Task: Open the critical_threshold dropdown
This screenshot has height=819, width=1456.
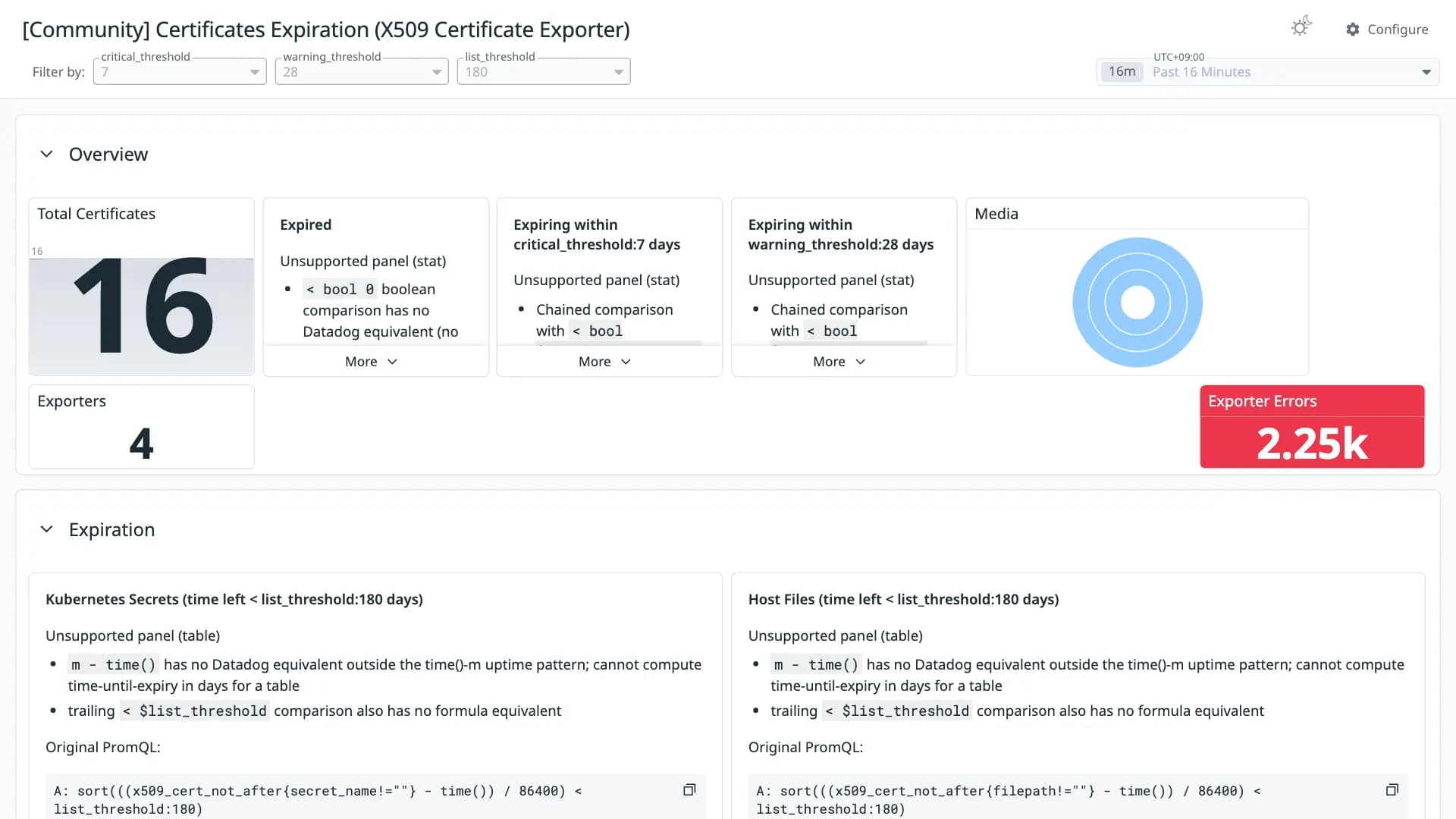Action: [x=180, y=72]
